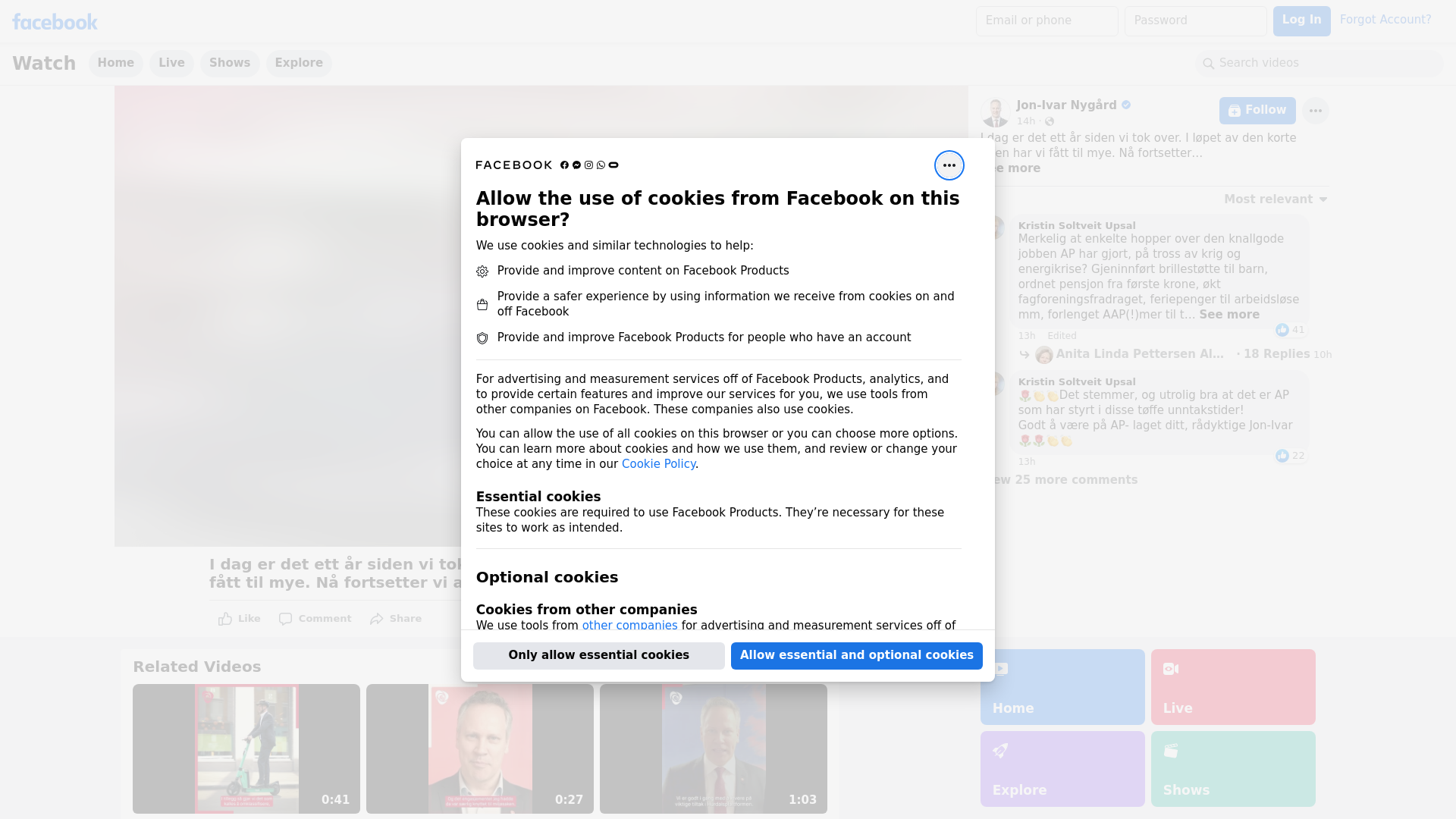Select the Home tab in Watch bar
Screen dimensions: 1456x819
pos(116,63)
